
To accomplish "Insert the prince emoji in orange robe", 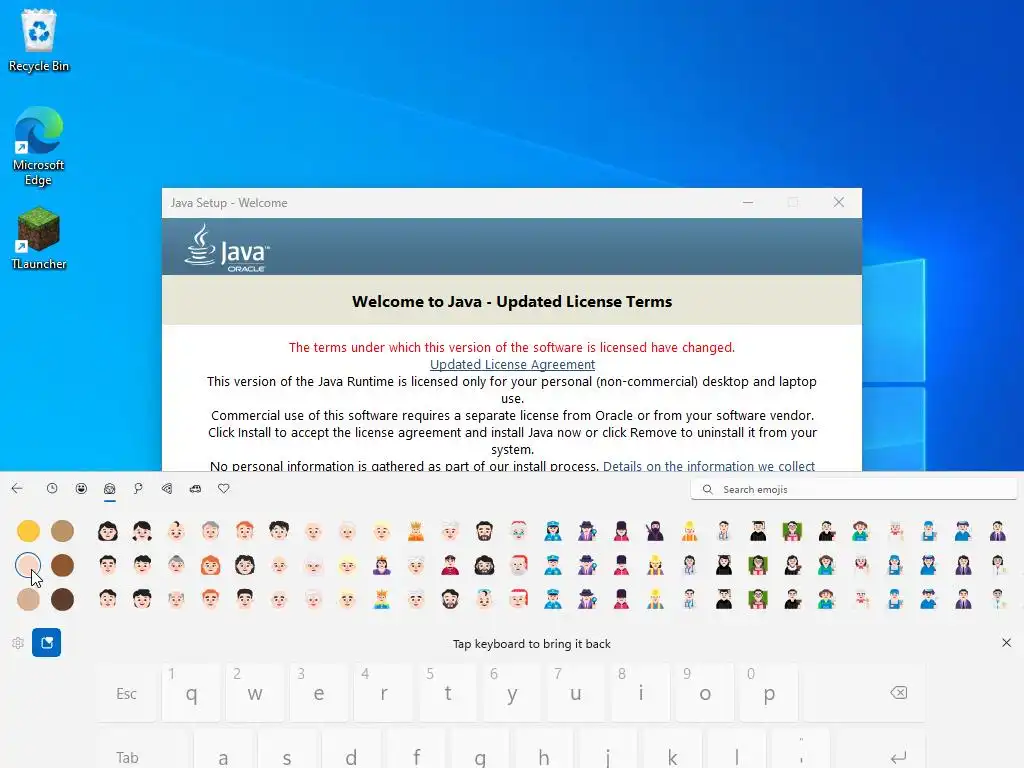I will [x=416, y=531].
